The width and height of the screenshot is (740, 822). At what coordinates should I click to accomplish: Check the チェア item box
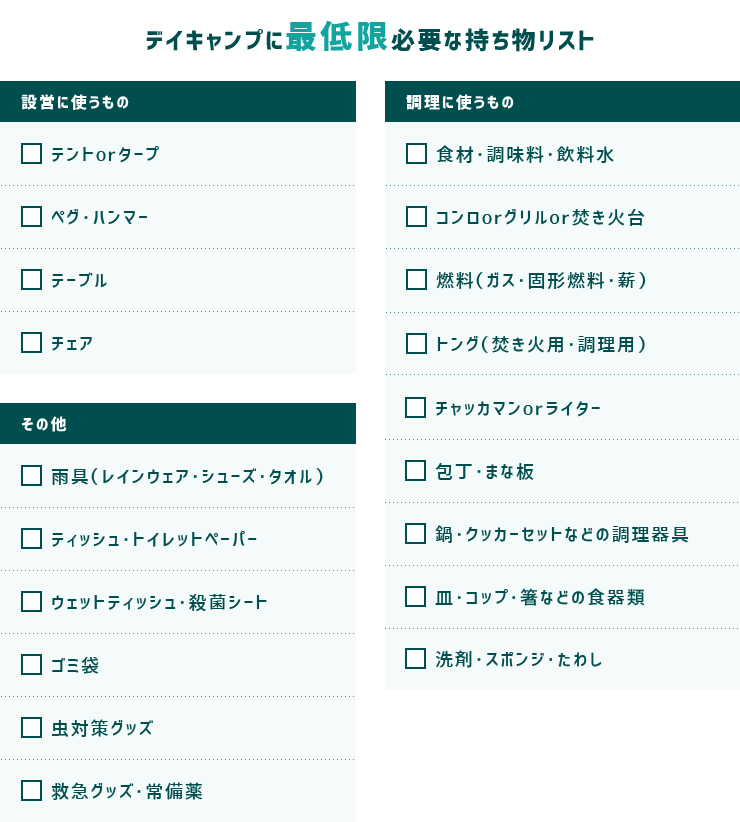[x=31, y=342]
